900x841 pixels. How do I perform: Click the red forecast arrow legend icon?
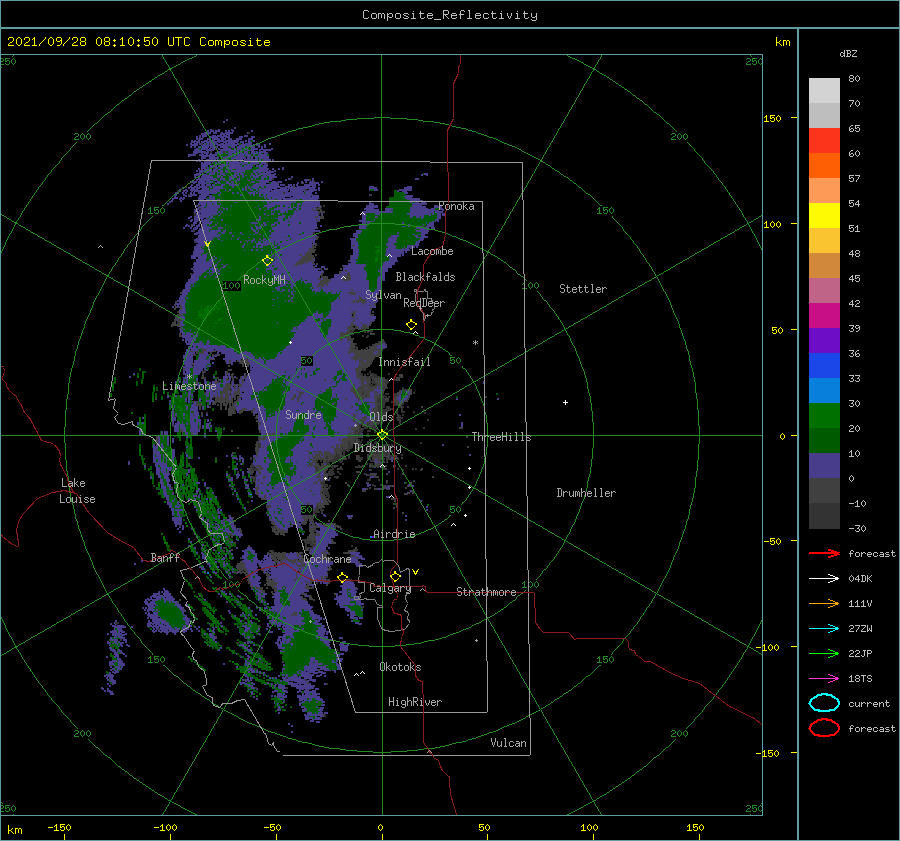pyautogui.click(x=824, y=553)
